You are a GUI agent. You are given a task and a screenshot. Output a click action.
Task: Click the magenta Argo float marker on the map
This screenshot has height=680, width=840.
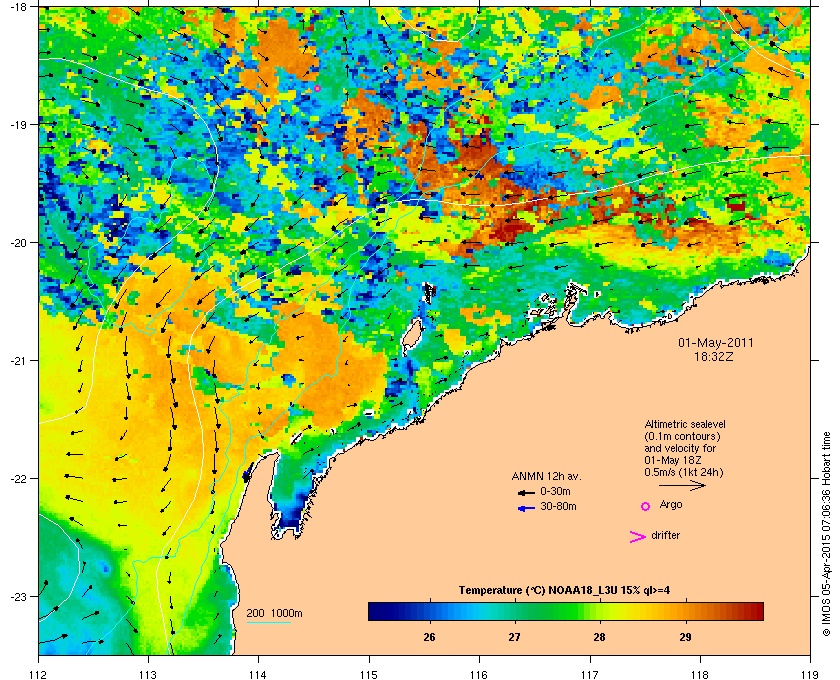coord(317,88)
